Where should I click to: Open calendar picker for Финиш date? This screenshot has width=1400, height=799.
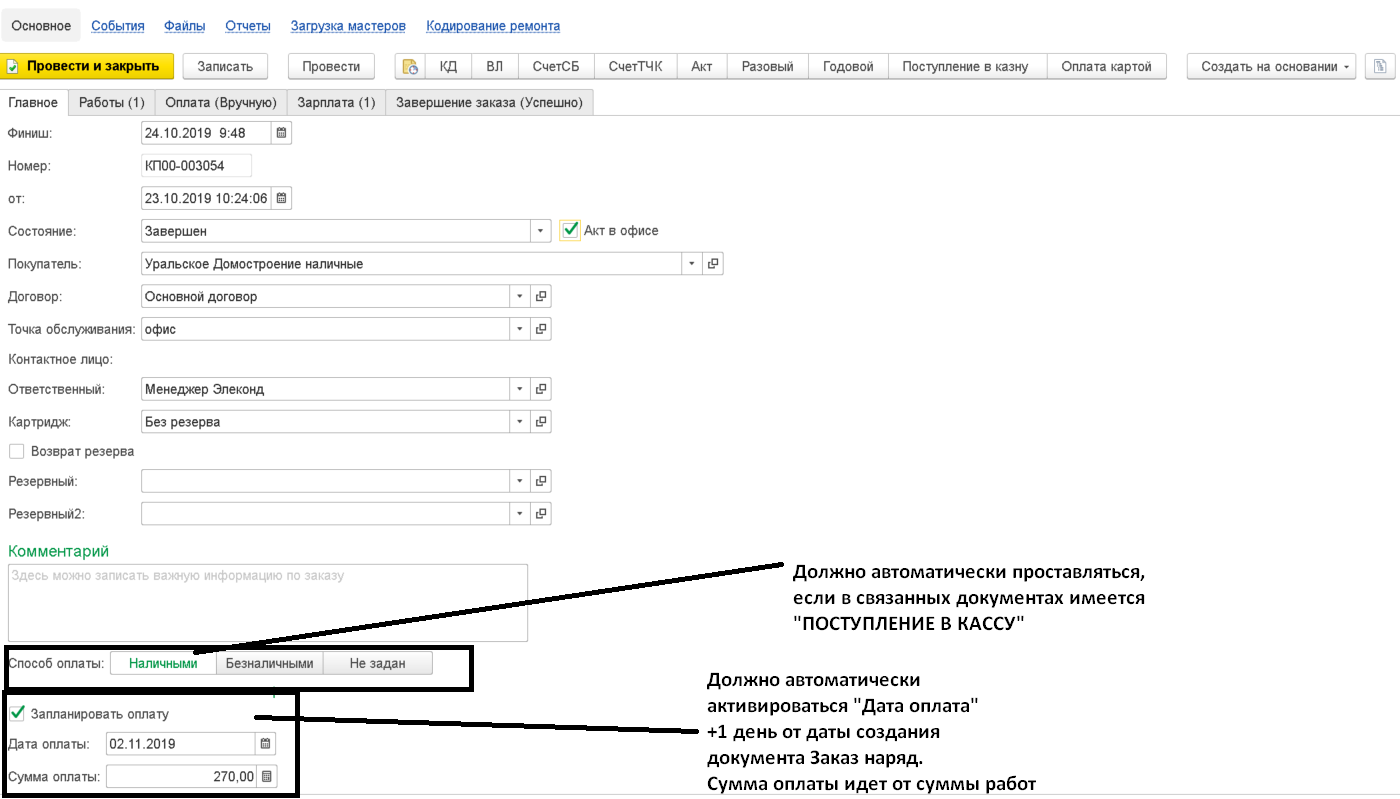[281, 133]
